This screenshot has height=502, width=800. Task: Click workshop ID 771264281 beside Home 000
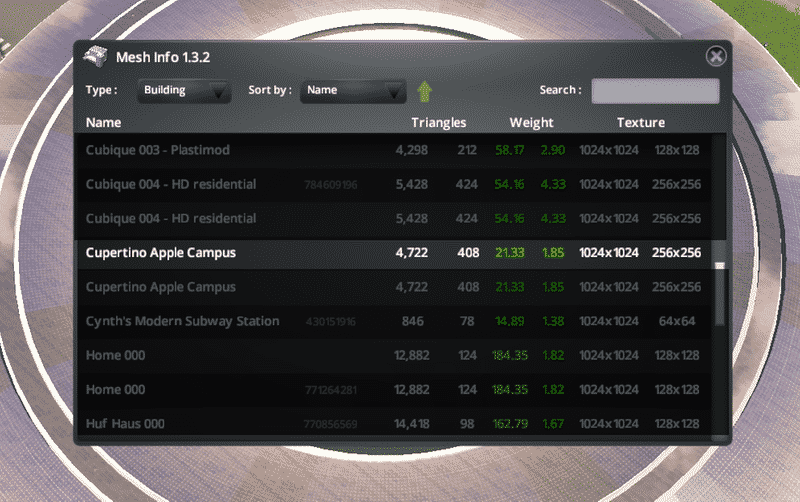[331, 390]
